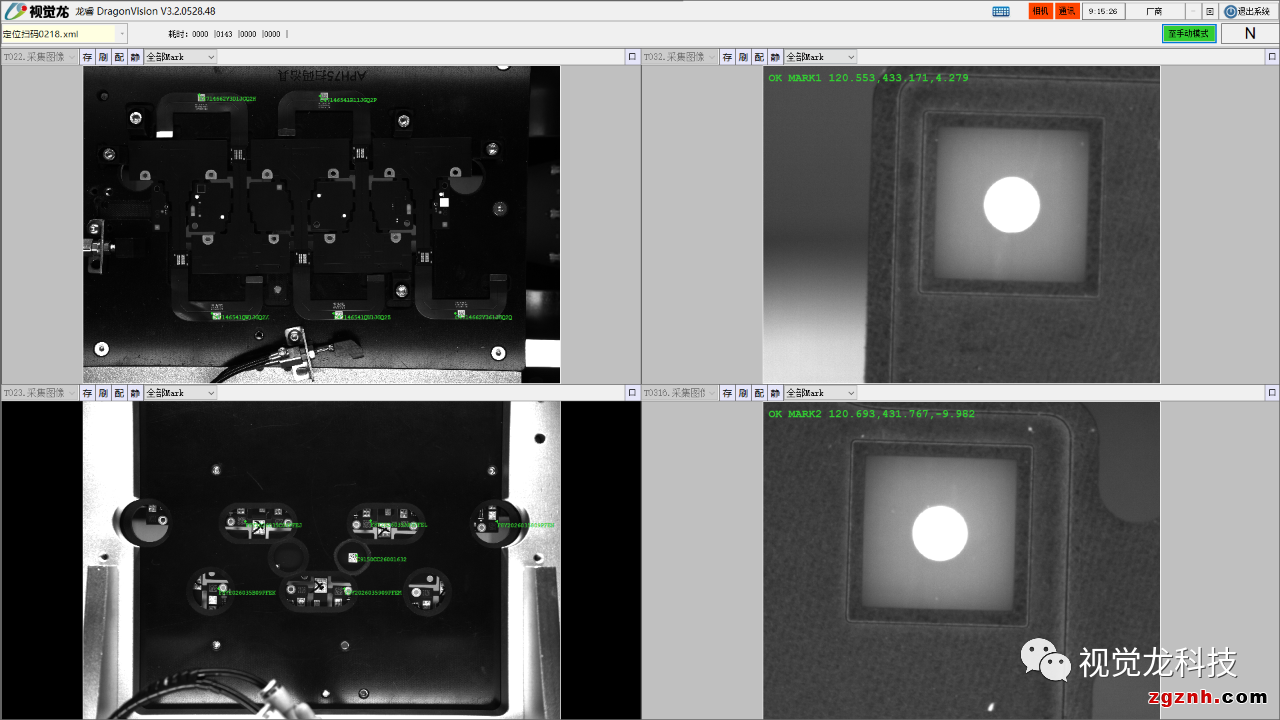This screenshot has height=720, width=1280.
Task: Click the 刷 refresh button in T022 panel
Action: [103, 57]
